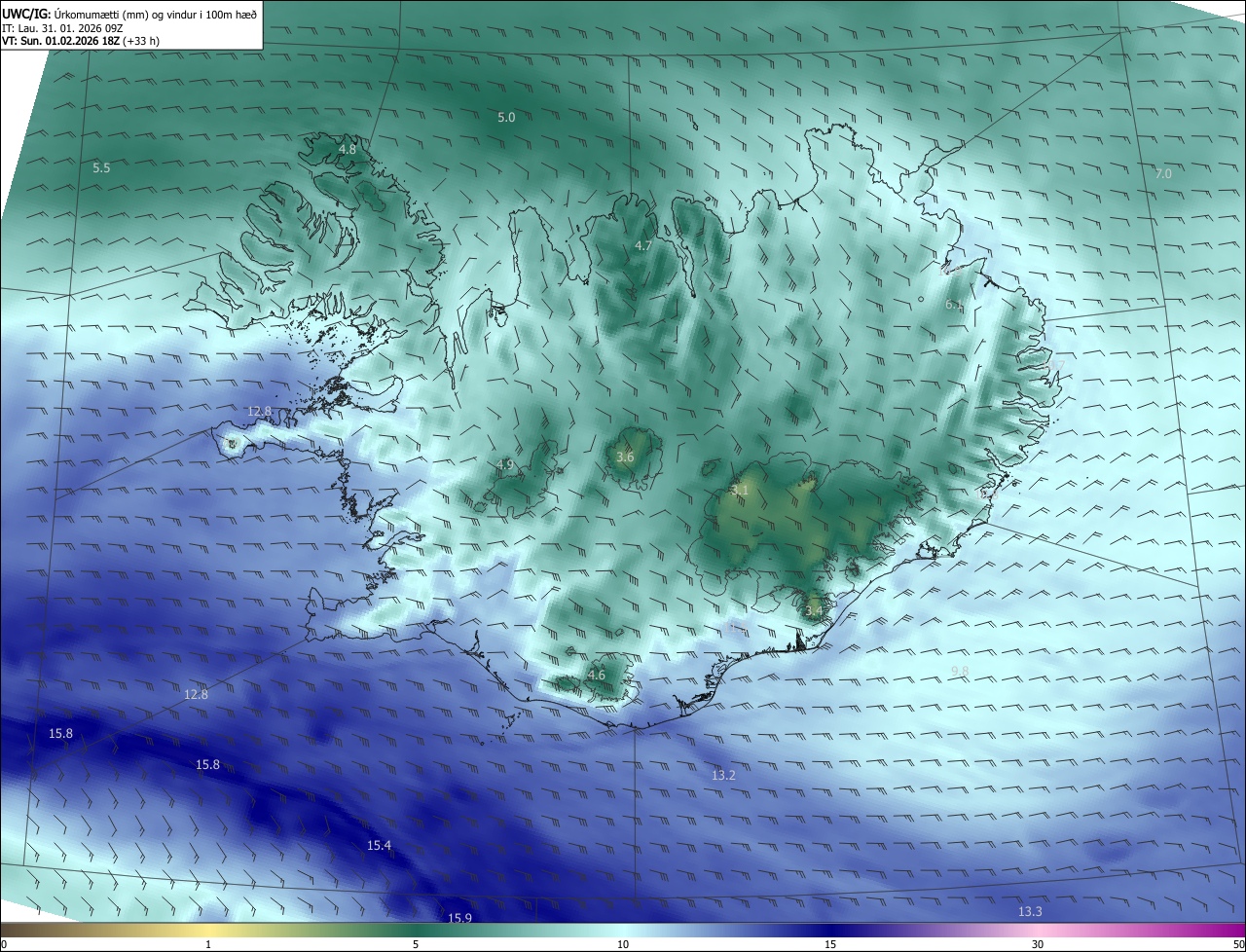The width and height of the screenshot is (1246, 952).
Task: Click the 15.9 value above the colour scale
Action: 459,919
